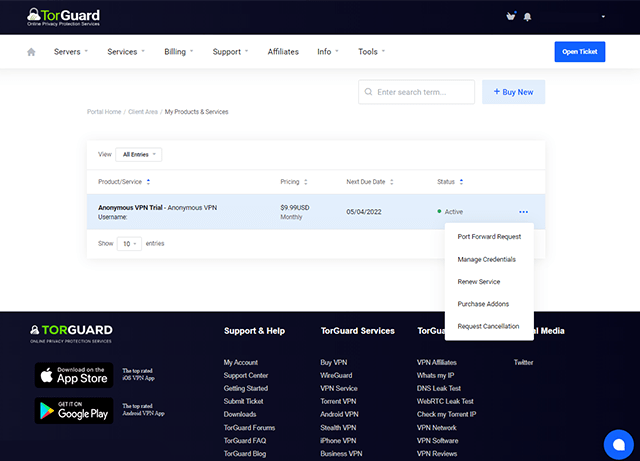The height and width of the screenshot is (461, 640).
Task: Open Torrent VPN footer link
Action: [338, 401]
